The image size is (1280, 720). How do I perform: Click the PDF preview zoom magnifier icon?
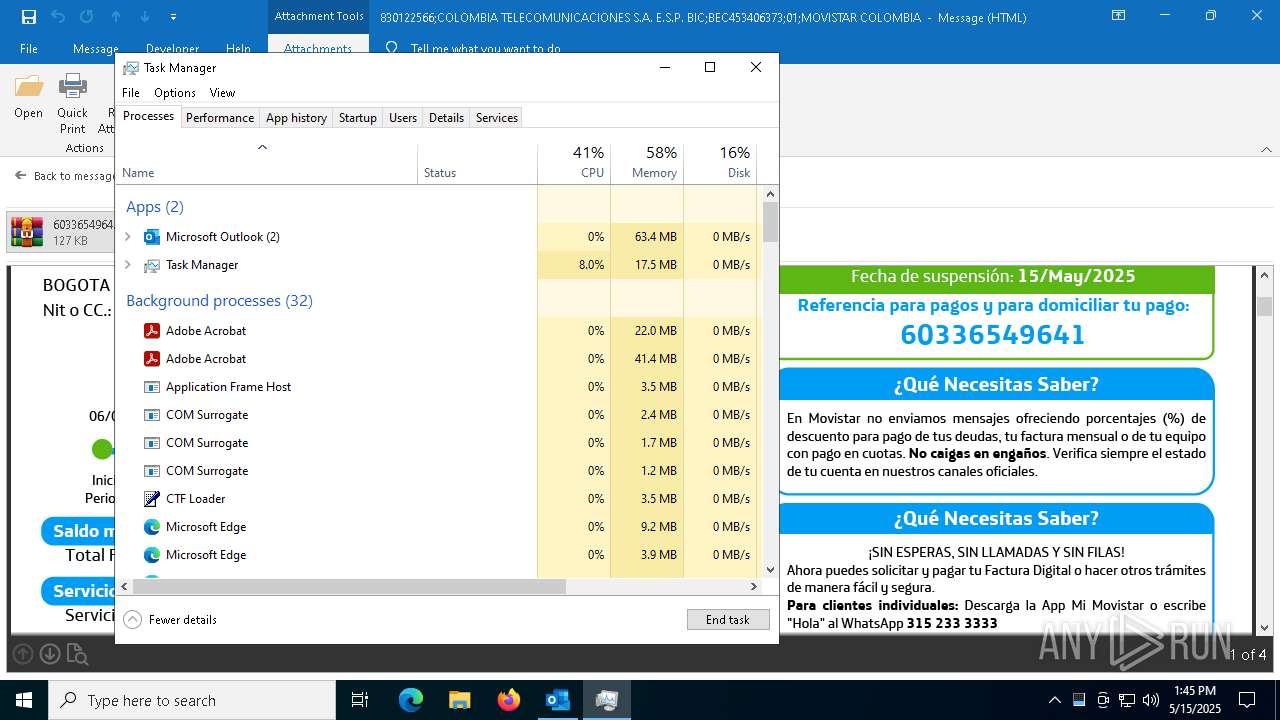77,655
